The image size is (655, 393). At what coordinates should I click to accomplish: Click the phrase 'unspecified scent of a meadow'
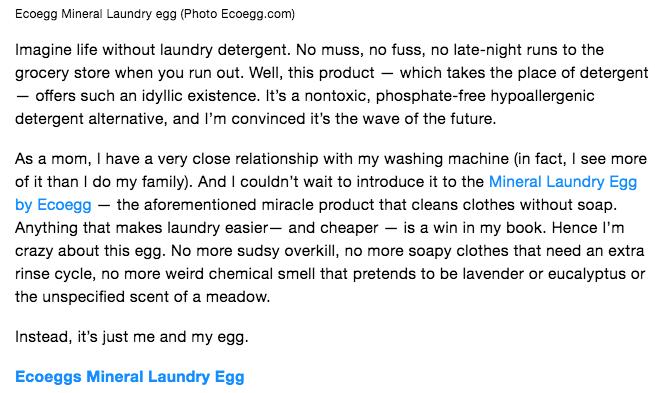coord(154,297)
